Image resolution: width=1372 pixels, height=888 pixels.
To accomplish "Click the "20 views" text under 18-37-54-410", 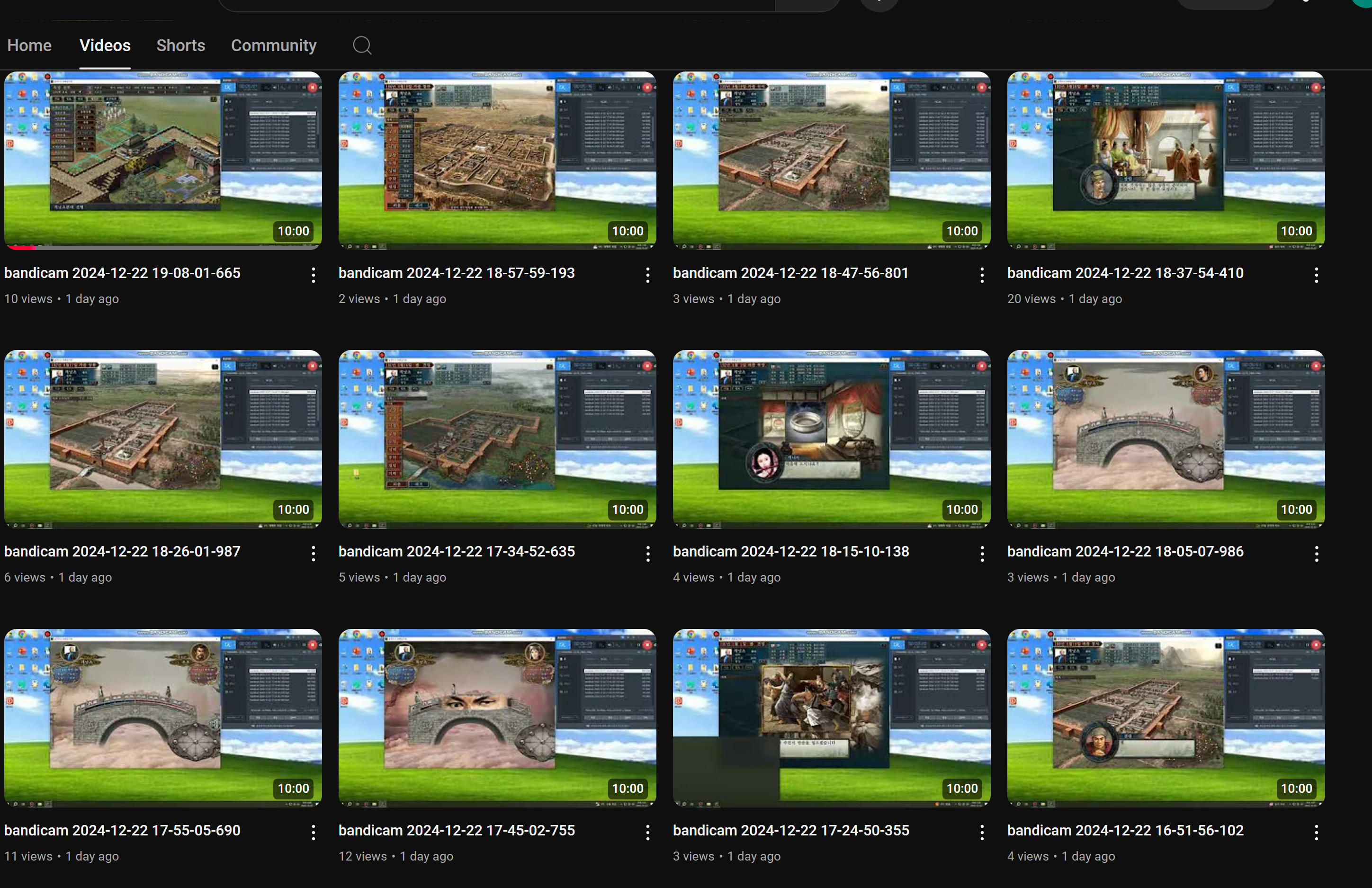I will [x=1031, y=299].
